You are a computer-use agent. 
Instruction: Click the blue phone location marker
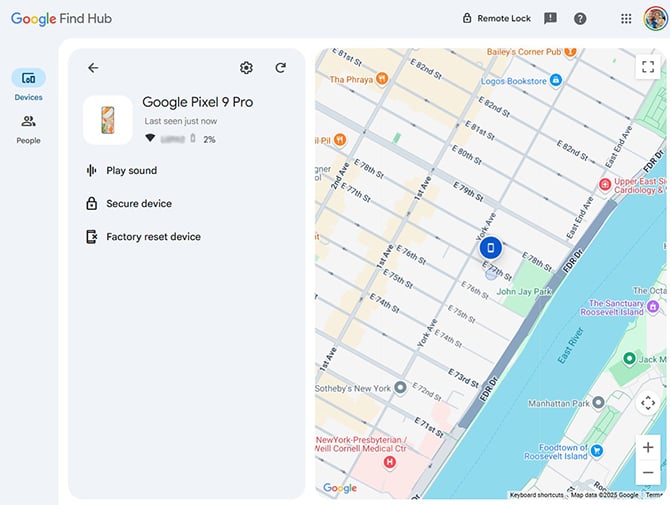click(x=491, y=248)
